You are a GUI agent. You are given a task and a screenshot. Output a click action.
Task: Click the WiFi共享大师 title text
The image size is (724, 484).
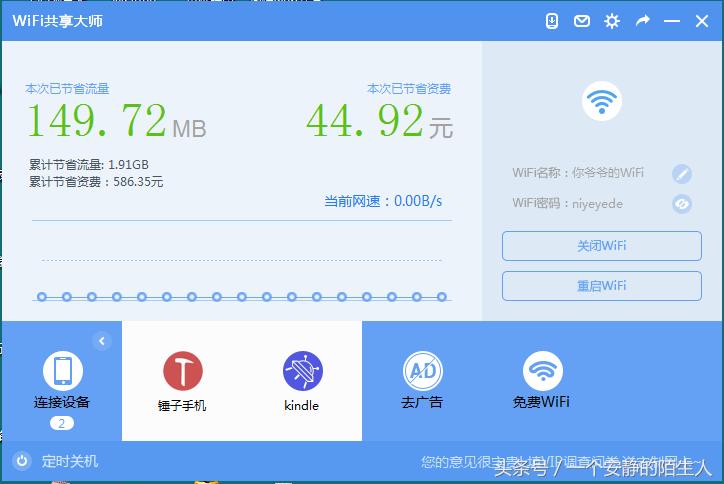coord(57,21)
